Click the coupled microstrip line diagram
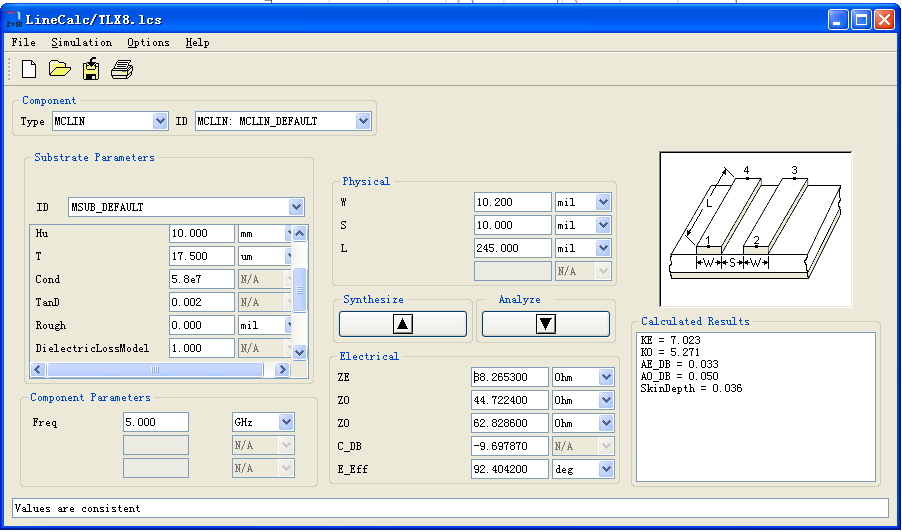 [755, 229]
